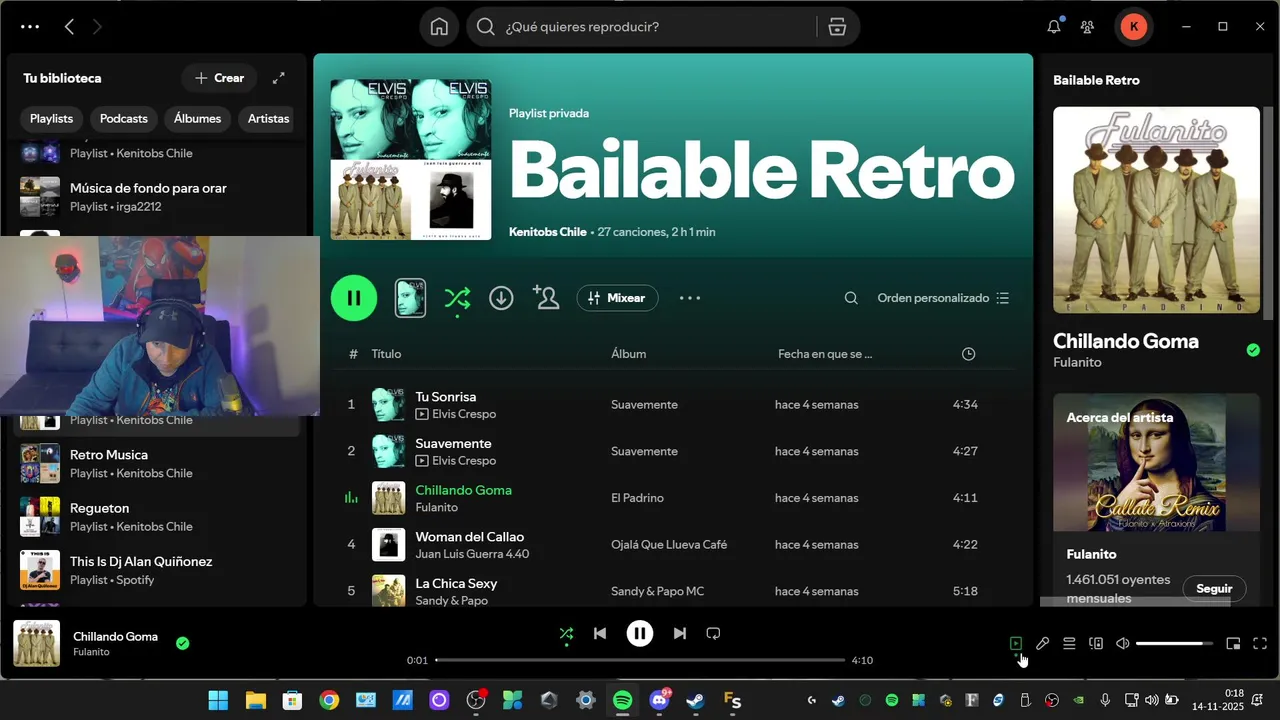Image resolution: width=1280 pixels, height=720 pixels.
Task: Toggle Now Playing view panel
Action: (x=1015, y=644)
